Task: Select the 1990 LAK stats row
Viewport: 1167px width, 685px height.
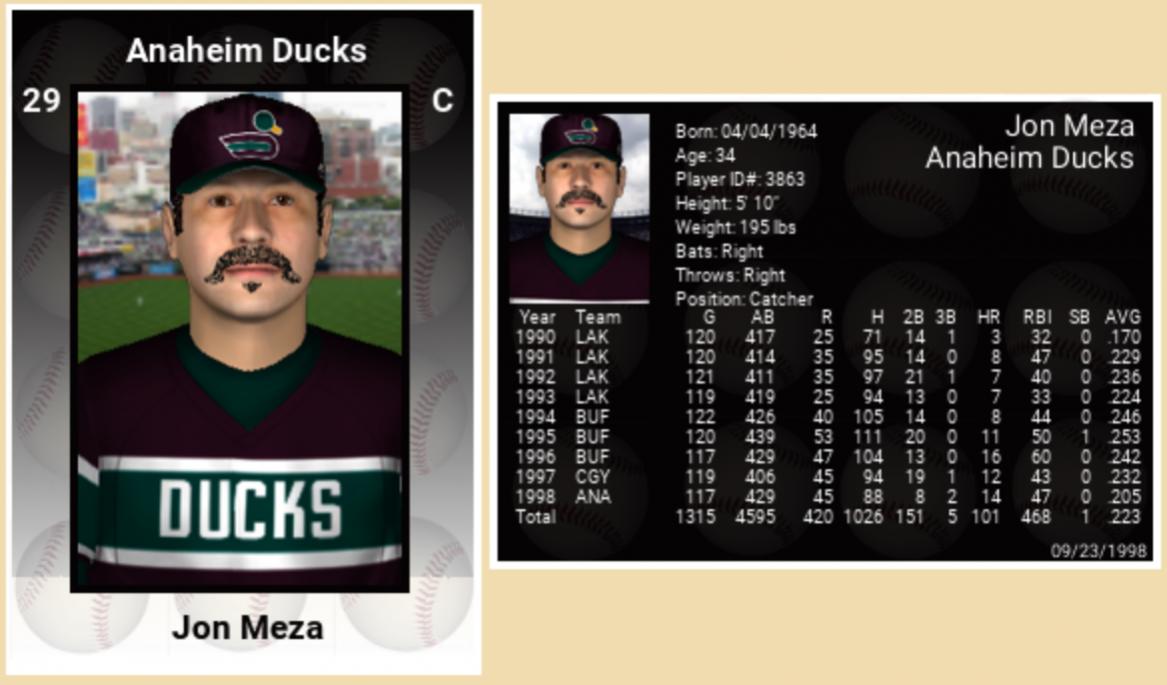Action: pyautogui.click(x=827, y=337)
